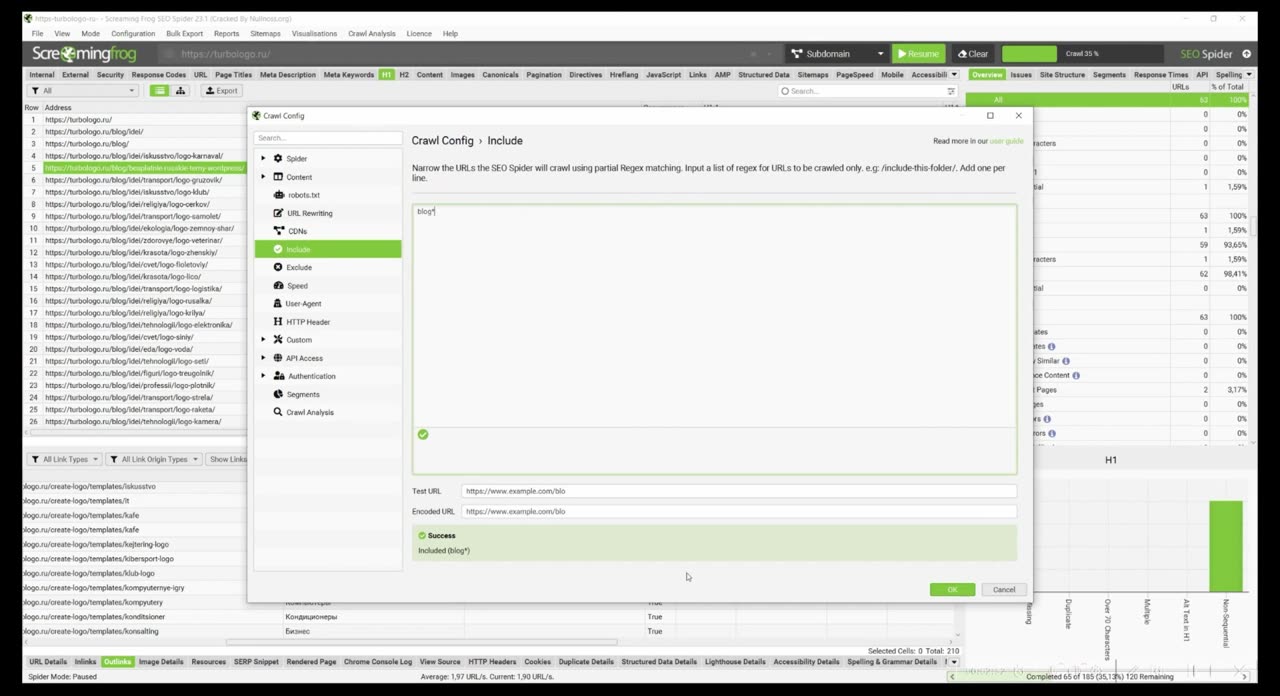The image size is (1280, 696).
Task: Expand the Spider tree node
Action: click(x=263, y=159)
